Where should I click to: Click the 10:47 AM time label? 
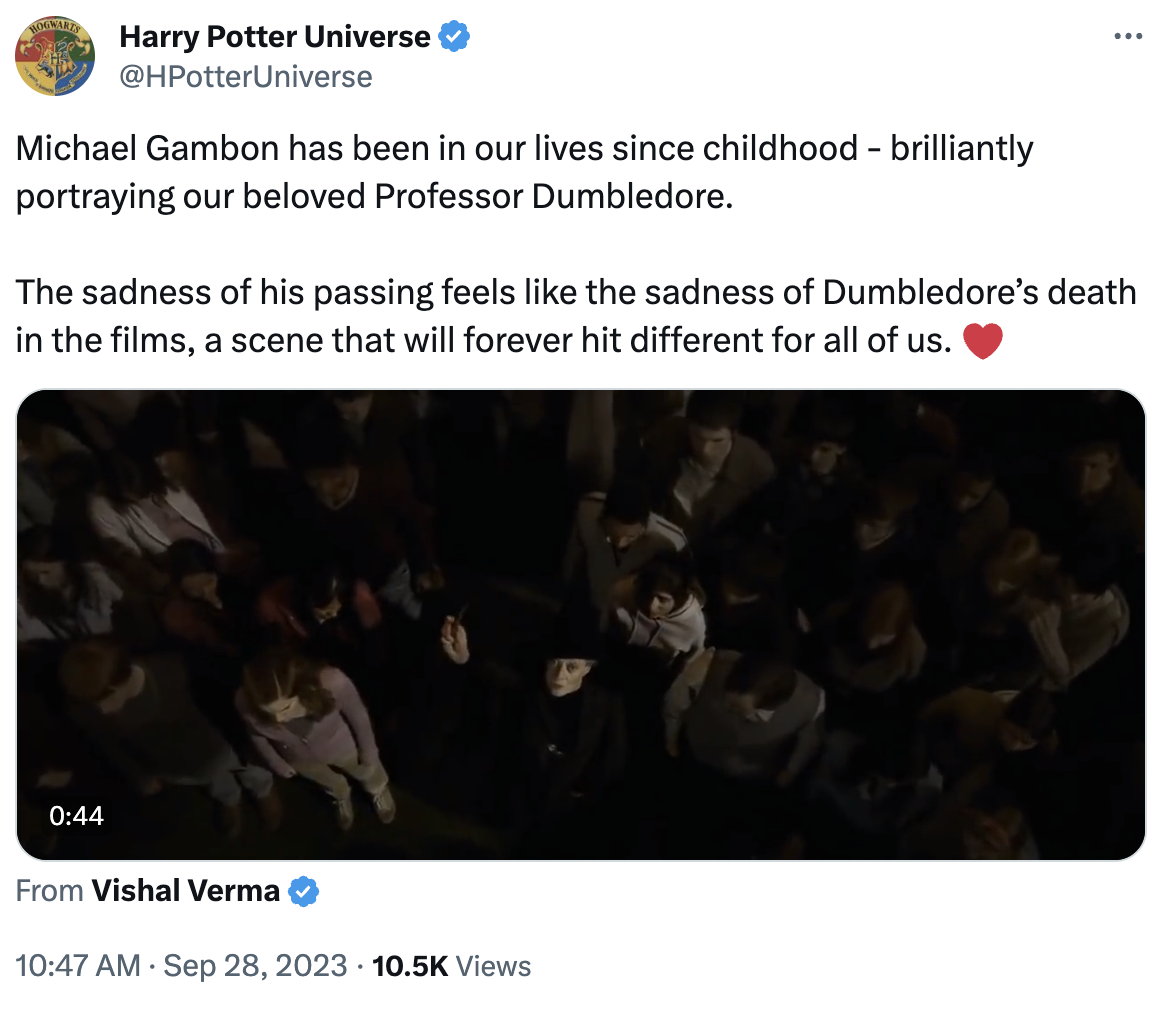[77, 965]
